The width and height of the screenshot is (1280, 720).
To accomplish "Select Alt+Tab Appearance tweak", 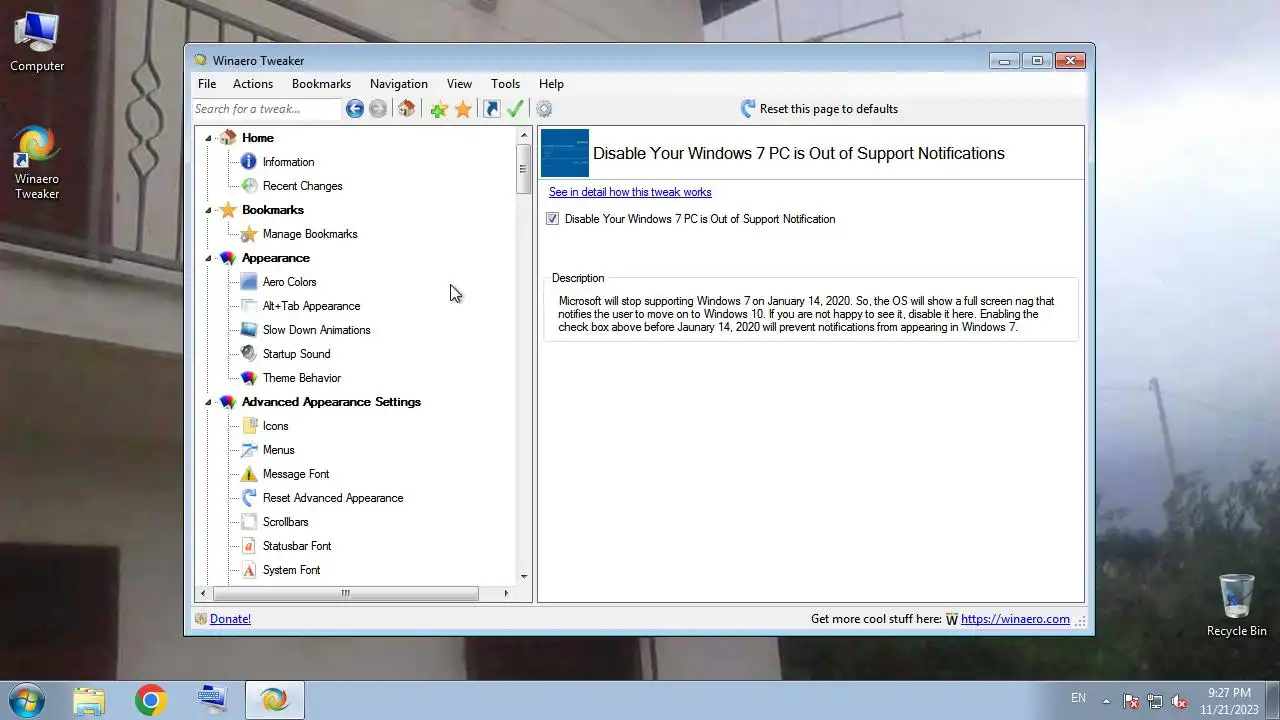I will (311, 306).
